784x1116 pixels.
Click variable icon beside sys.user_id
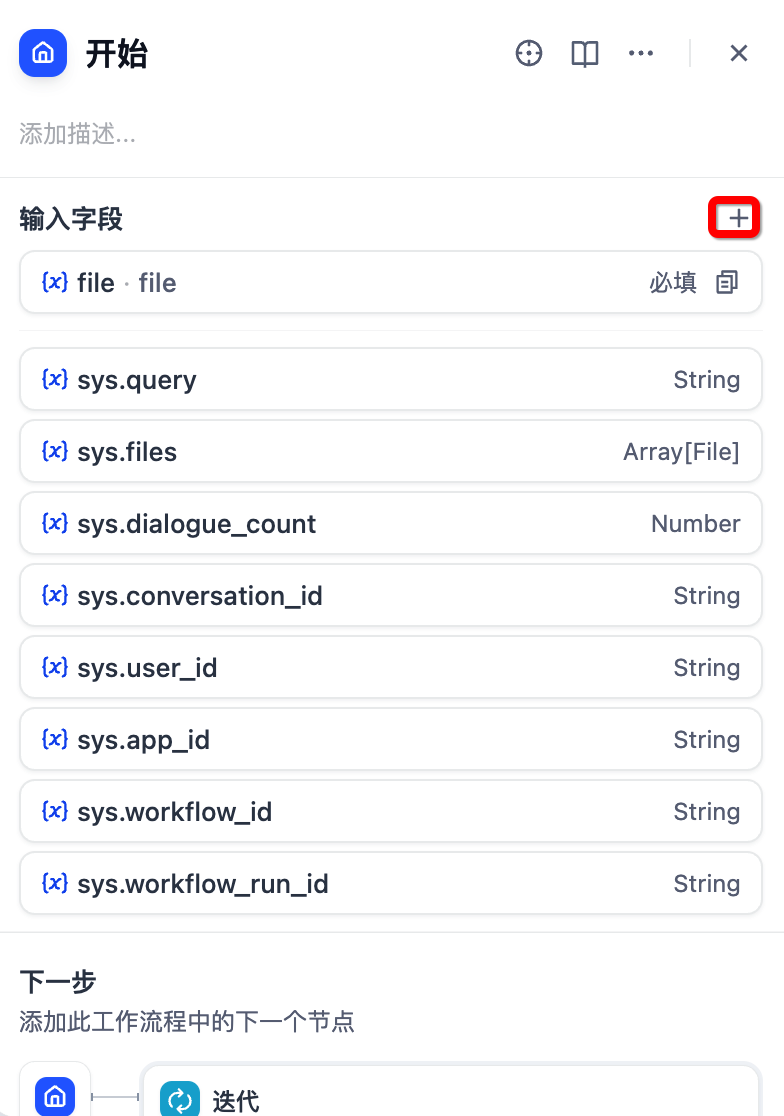(x=55, y=667)
